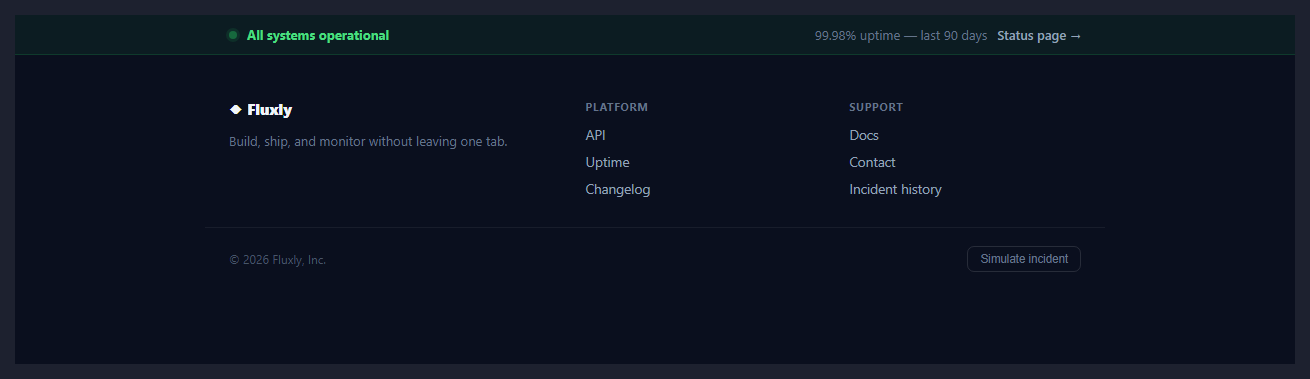
Task: Open the Status page link
Action: [x=1039, y=36]
